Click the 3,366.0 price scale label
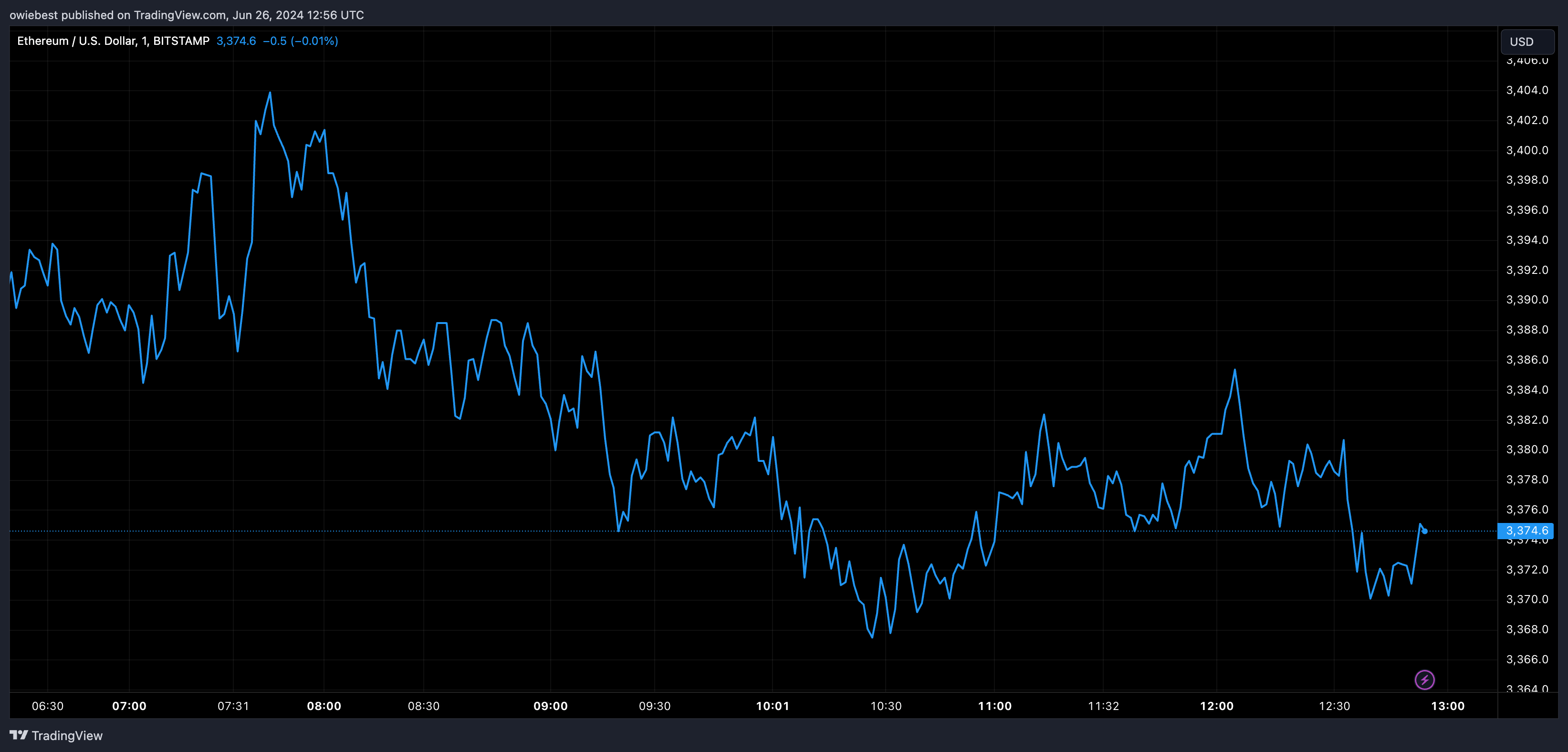 pyautogui.click(x=1526, y=659)
